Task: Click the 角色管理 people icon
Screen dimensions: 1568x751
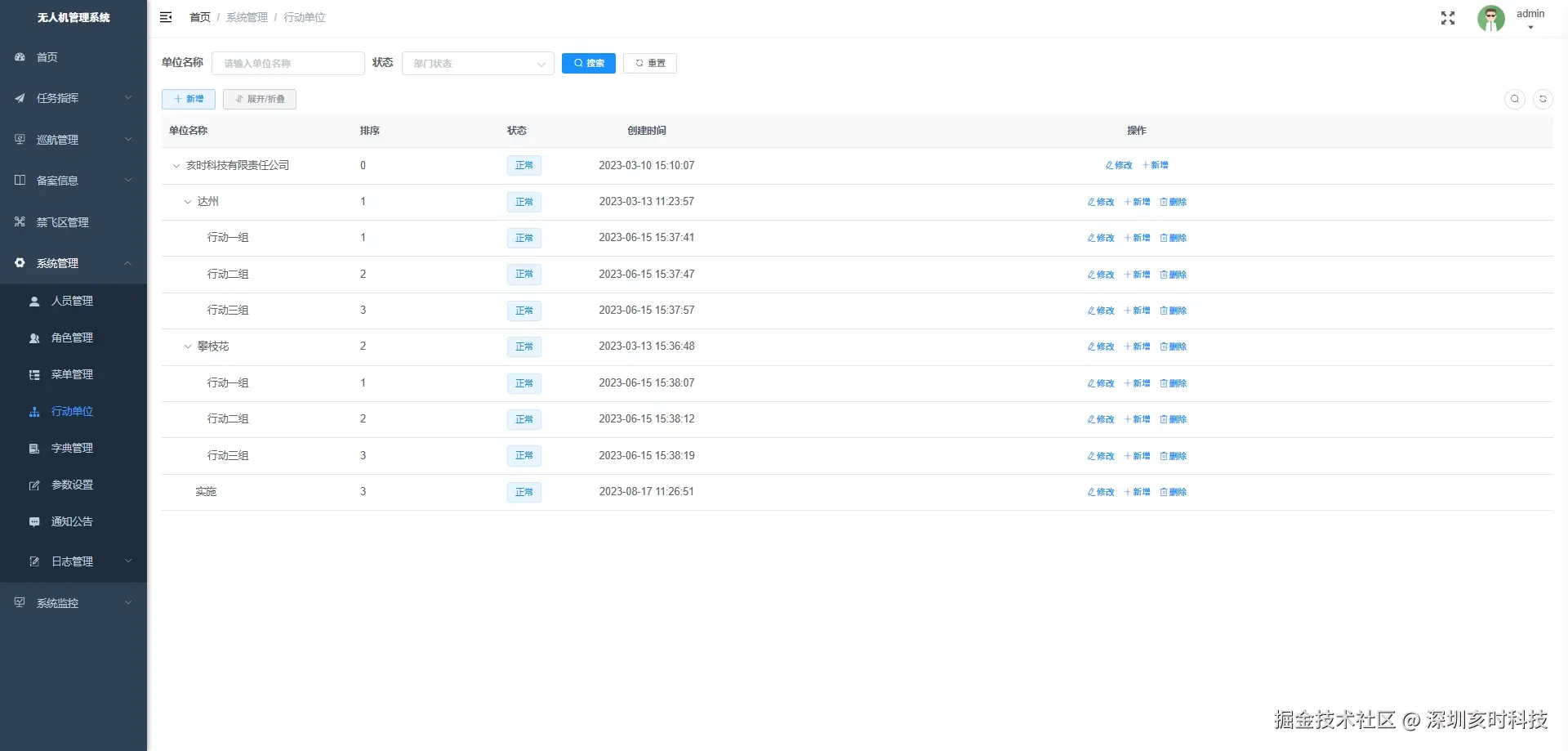Action: (34, 338)
